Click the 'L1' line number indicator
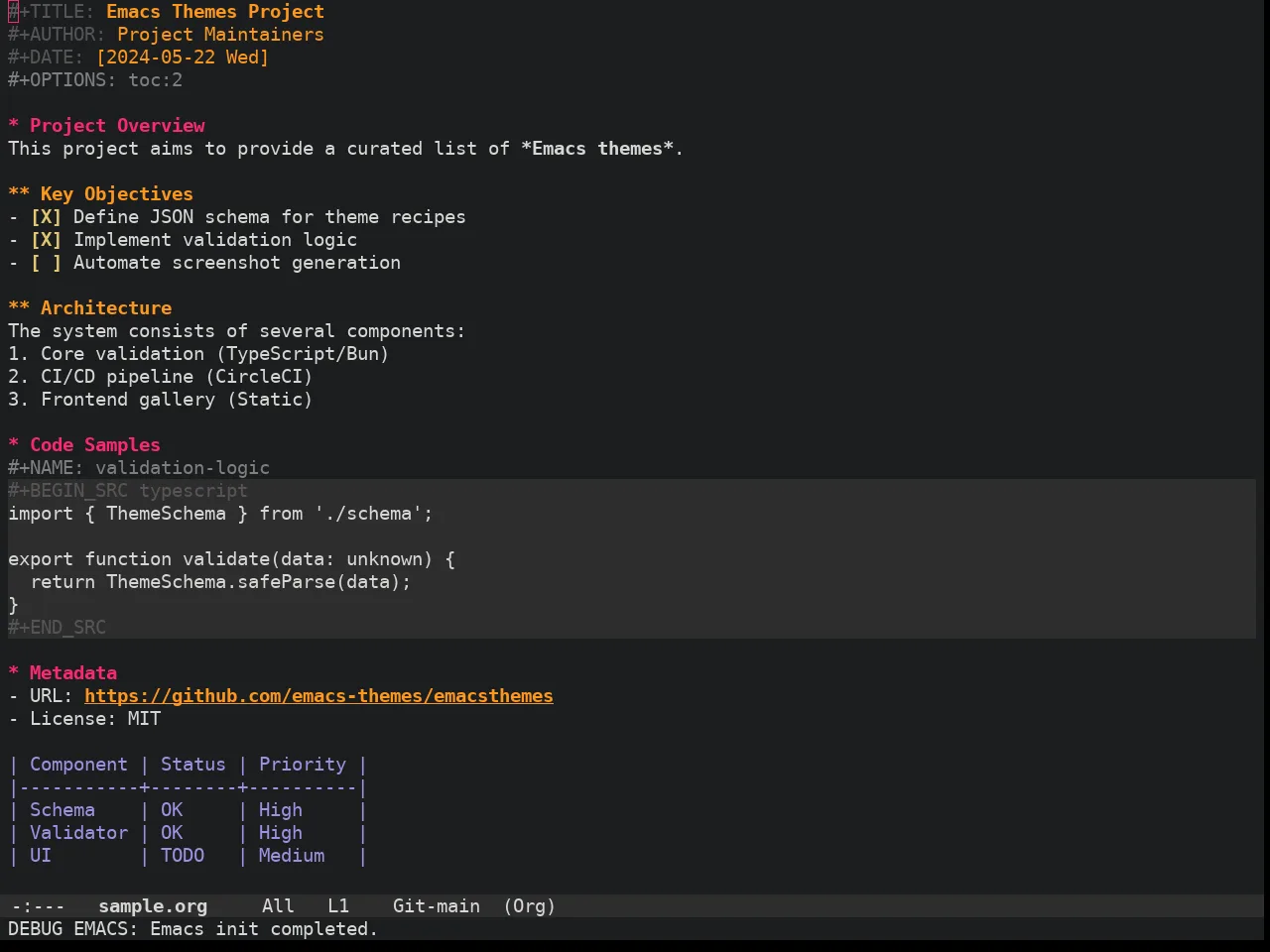The image size is (1270, 952). coord(338,906)
